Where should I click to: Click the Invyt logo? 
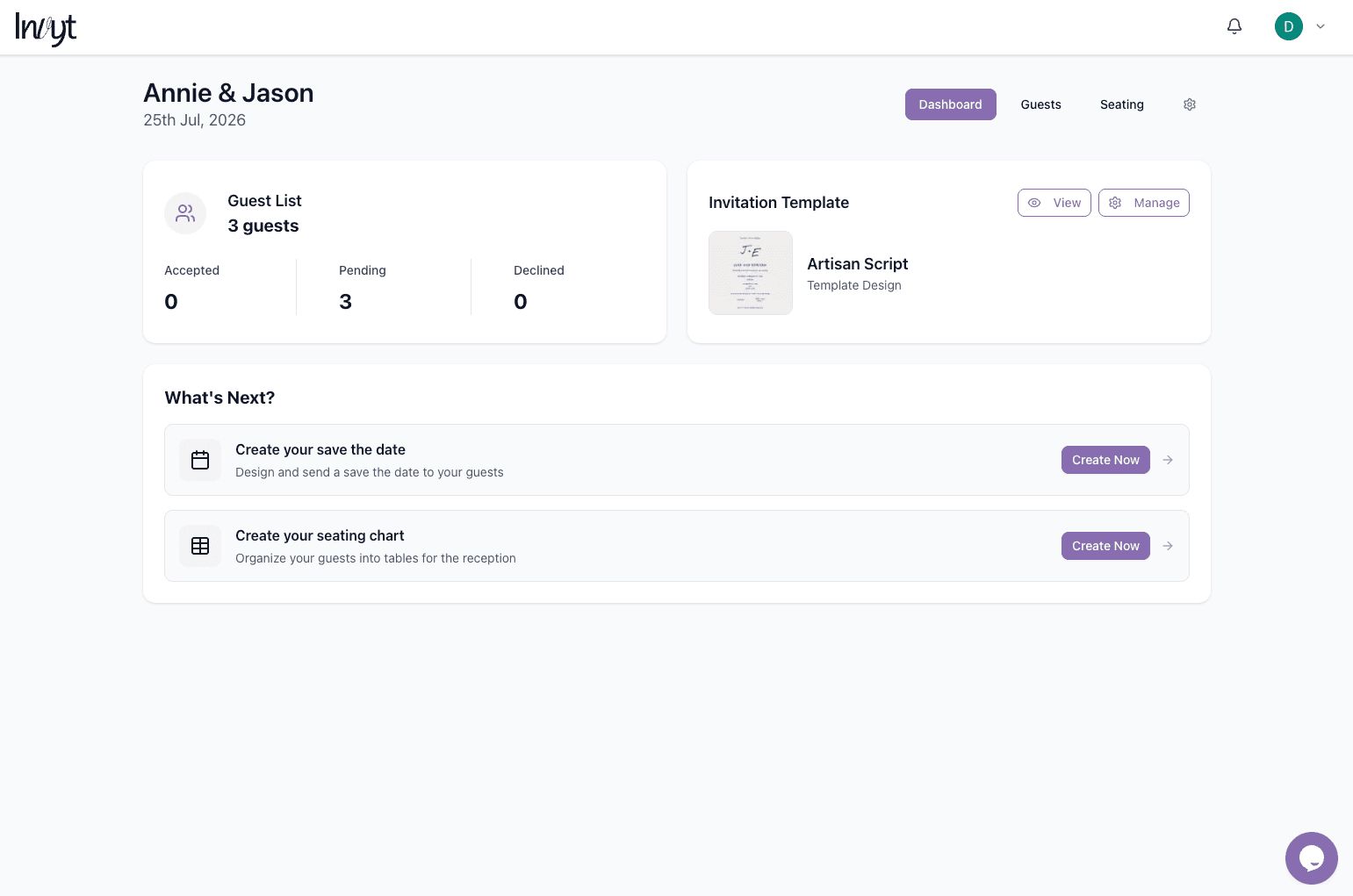click(45, 27)
